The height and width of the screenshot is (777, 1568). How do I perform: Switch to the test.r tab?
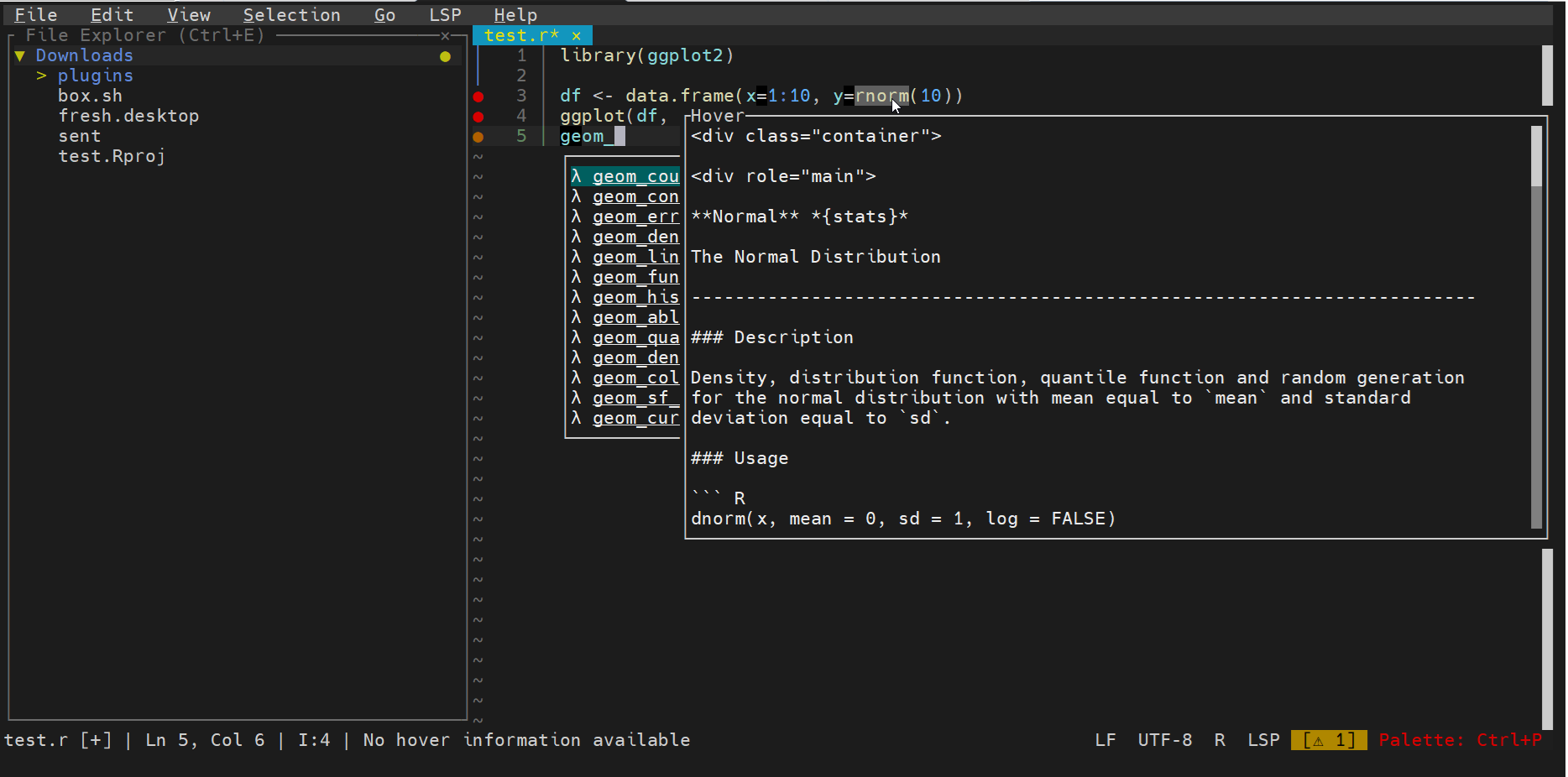point(520,35)
